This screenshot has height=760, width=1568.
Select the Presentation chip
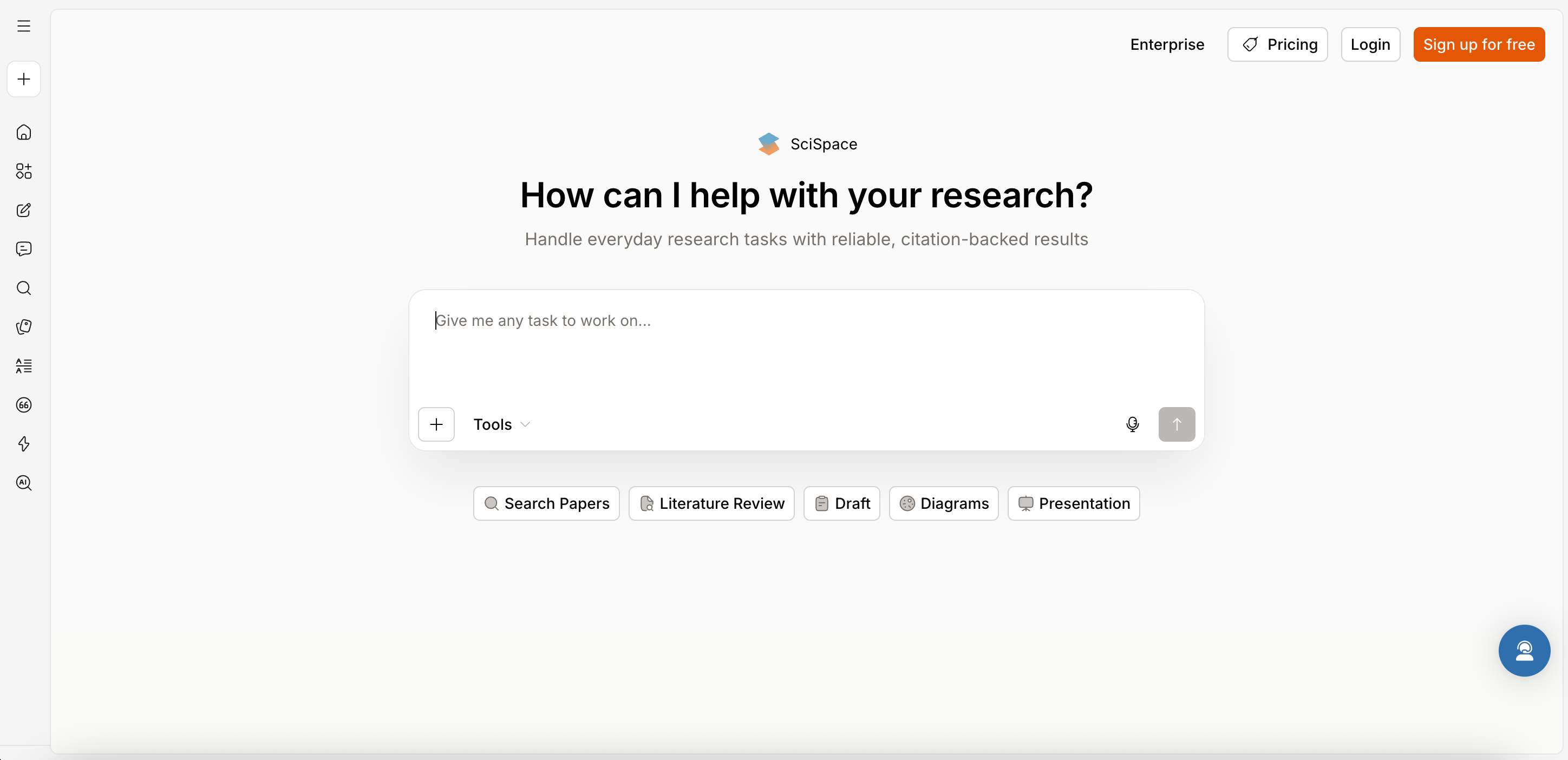(1074, 503)
